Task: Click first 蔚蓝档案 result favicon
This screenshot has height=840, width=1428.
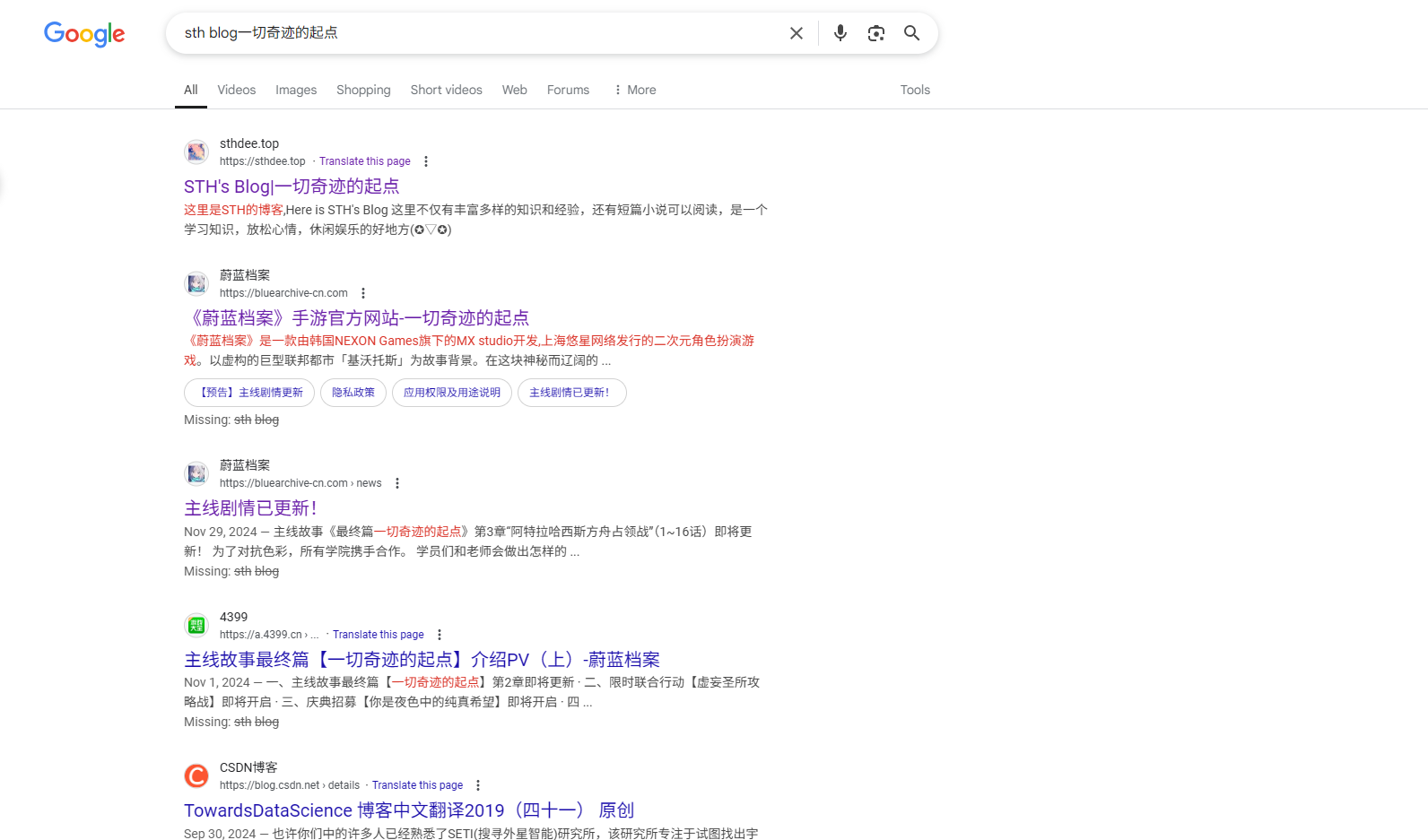Action: [x=196, y=283]
